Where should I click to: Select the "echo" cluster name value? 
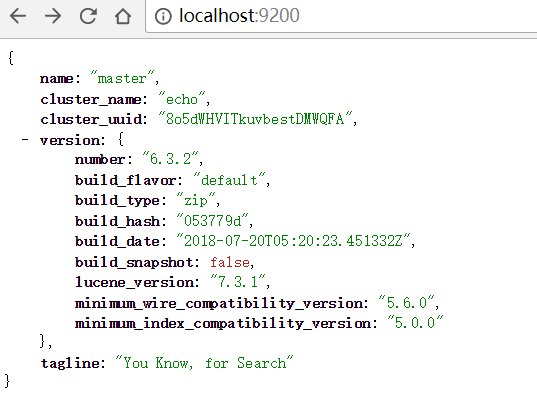pyautogui.click(x=182, y=99)
